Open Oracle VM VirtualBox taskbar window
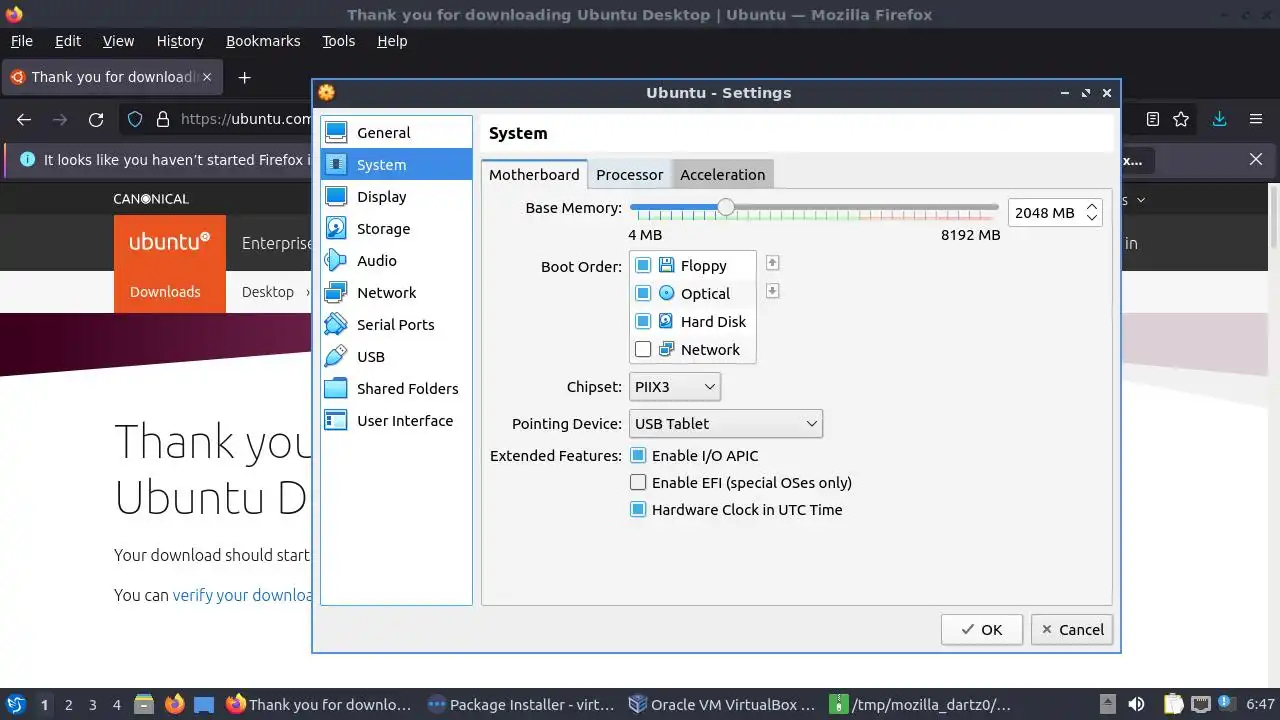Screen dimensions: 1280x720 [x=722, y=705]
